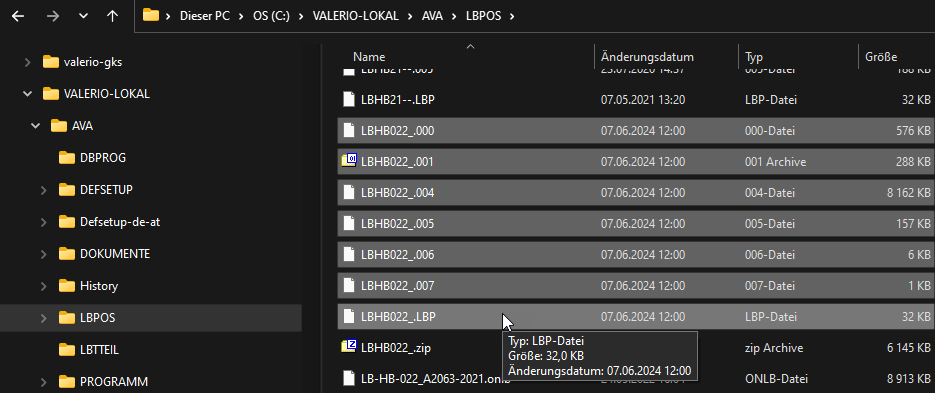Select OS (C:) in the breadcrumb path
This screenshot has width=935, height=393.
point(271,16)
